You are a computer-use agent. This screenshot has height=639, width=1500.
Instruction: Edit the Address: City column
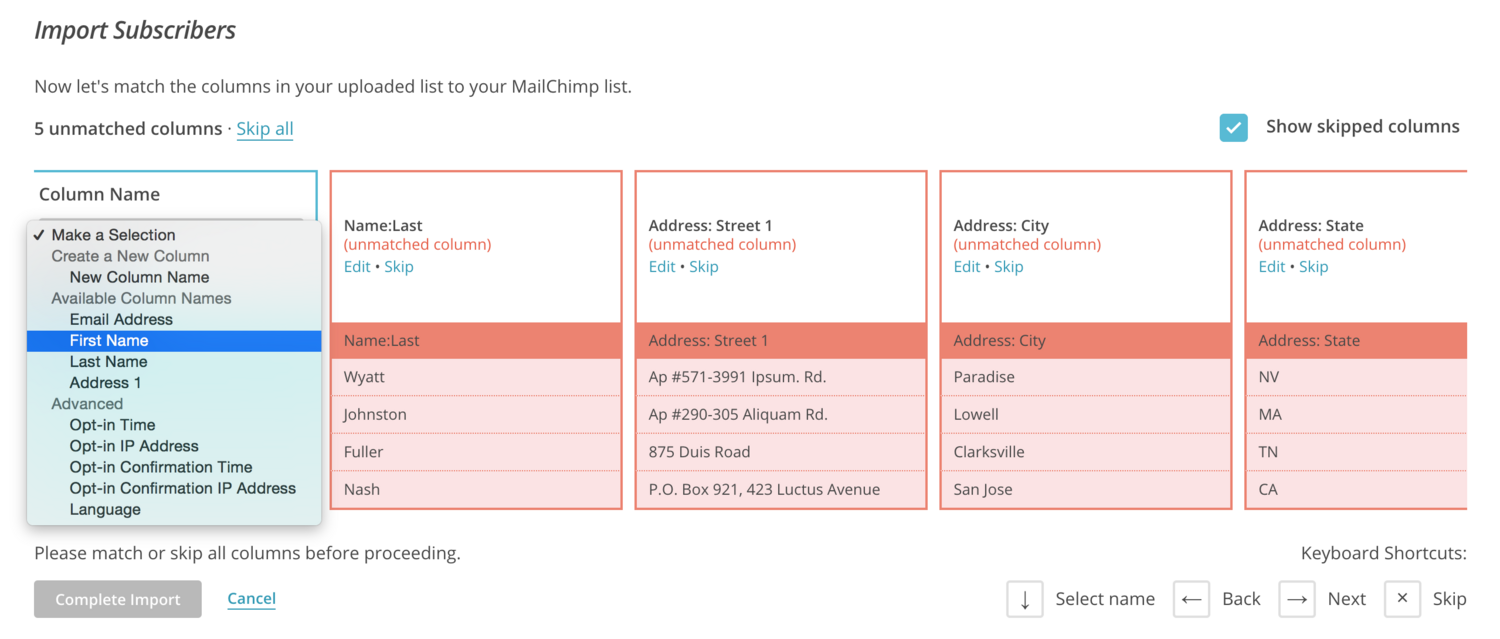click(x=967, y=267)
